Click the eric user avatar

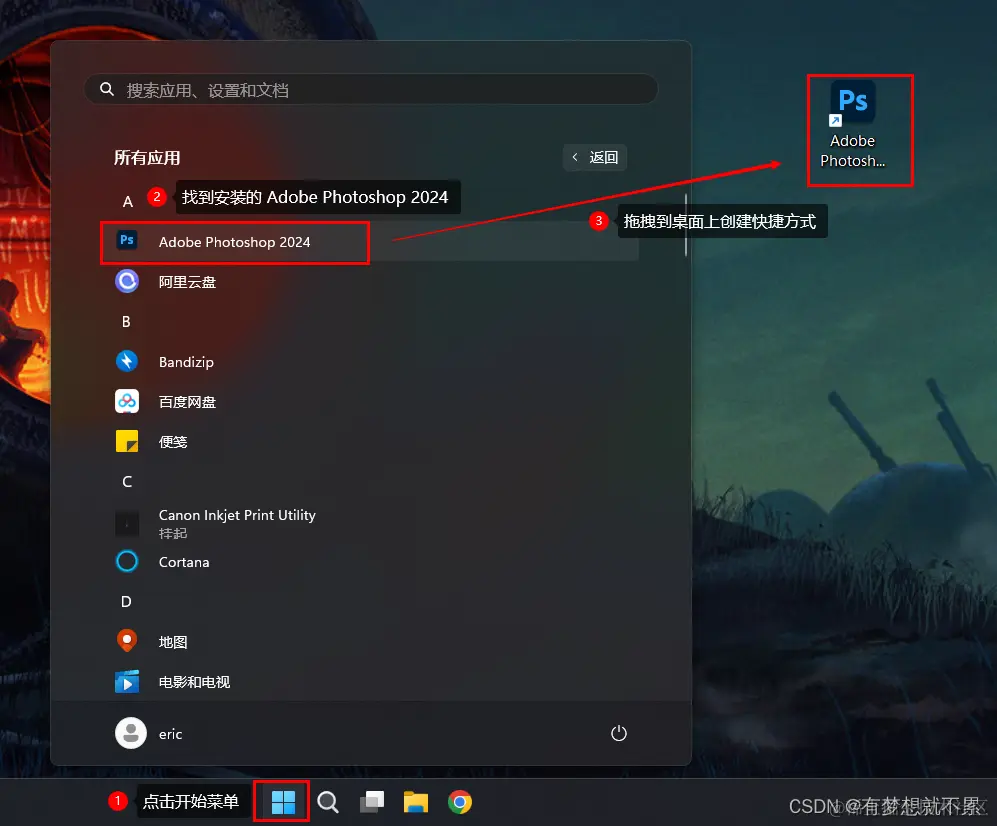pos(131,733)
